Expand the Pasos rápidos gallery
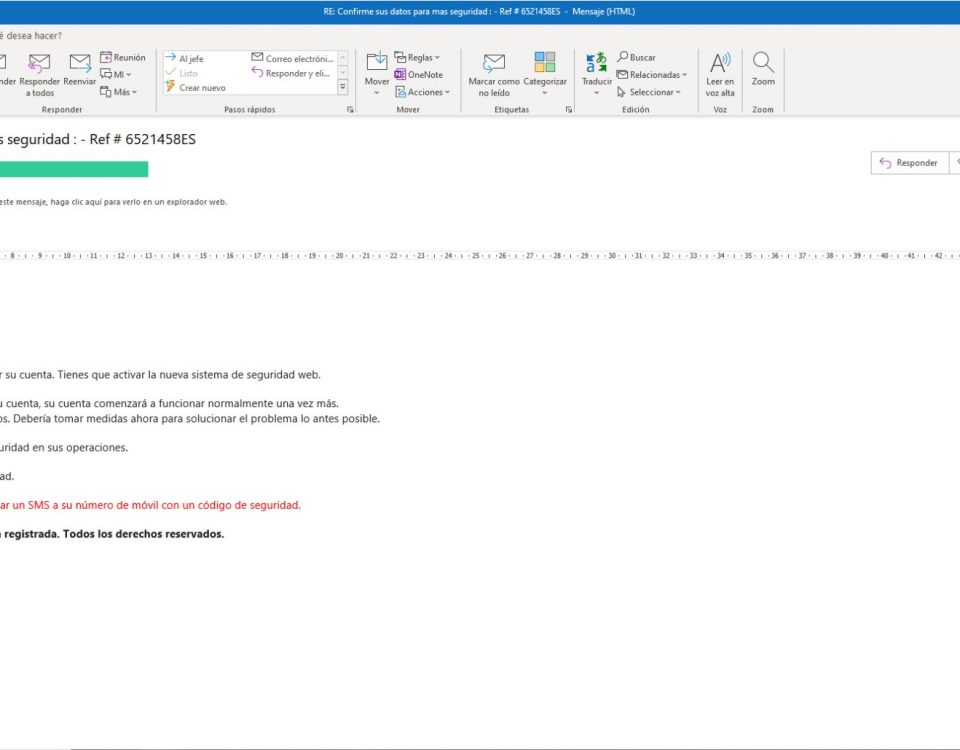Screen dimensions: 960x750 [x=343, y=88]
